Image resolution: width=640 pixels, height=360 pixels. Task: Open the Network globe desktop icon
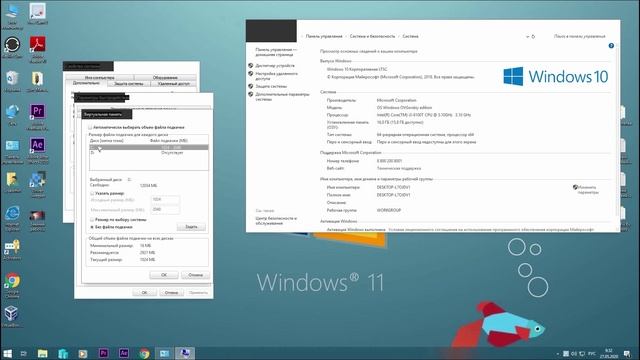click(12, 114)
